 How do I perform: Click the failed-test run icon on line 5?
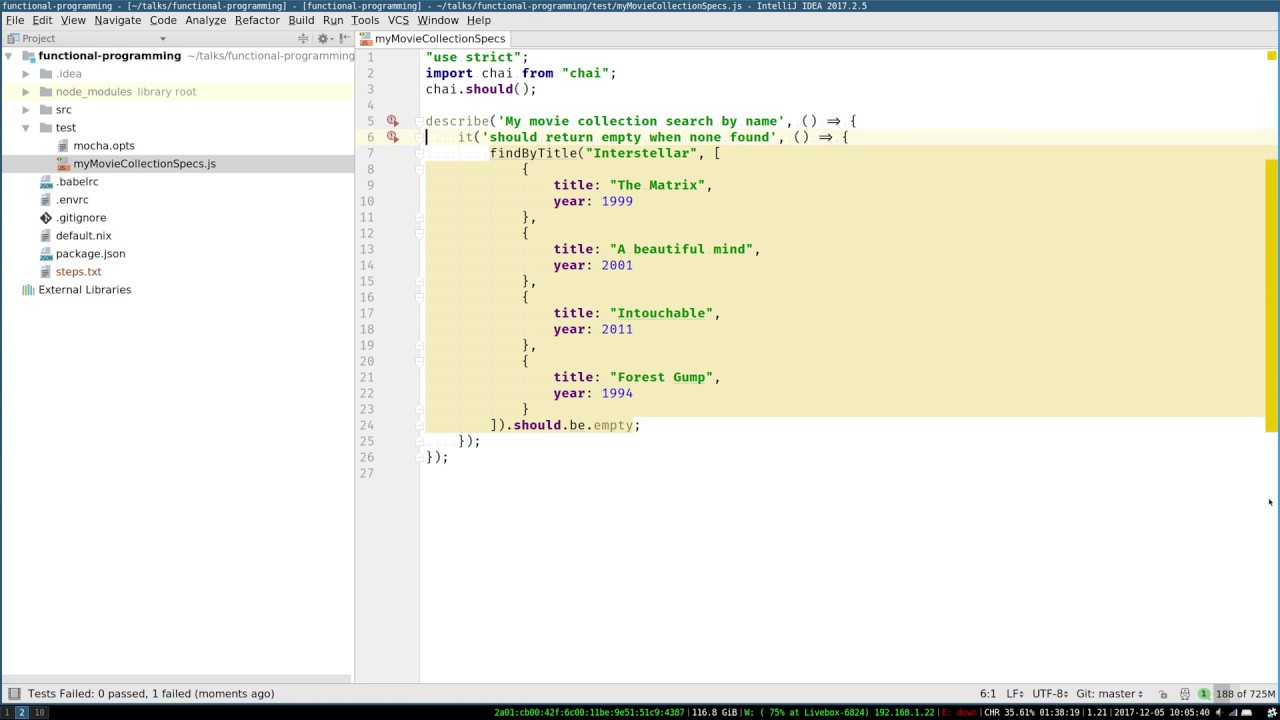coord(393,121)
